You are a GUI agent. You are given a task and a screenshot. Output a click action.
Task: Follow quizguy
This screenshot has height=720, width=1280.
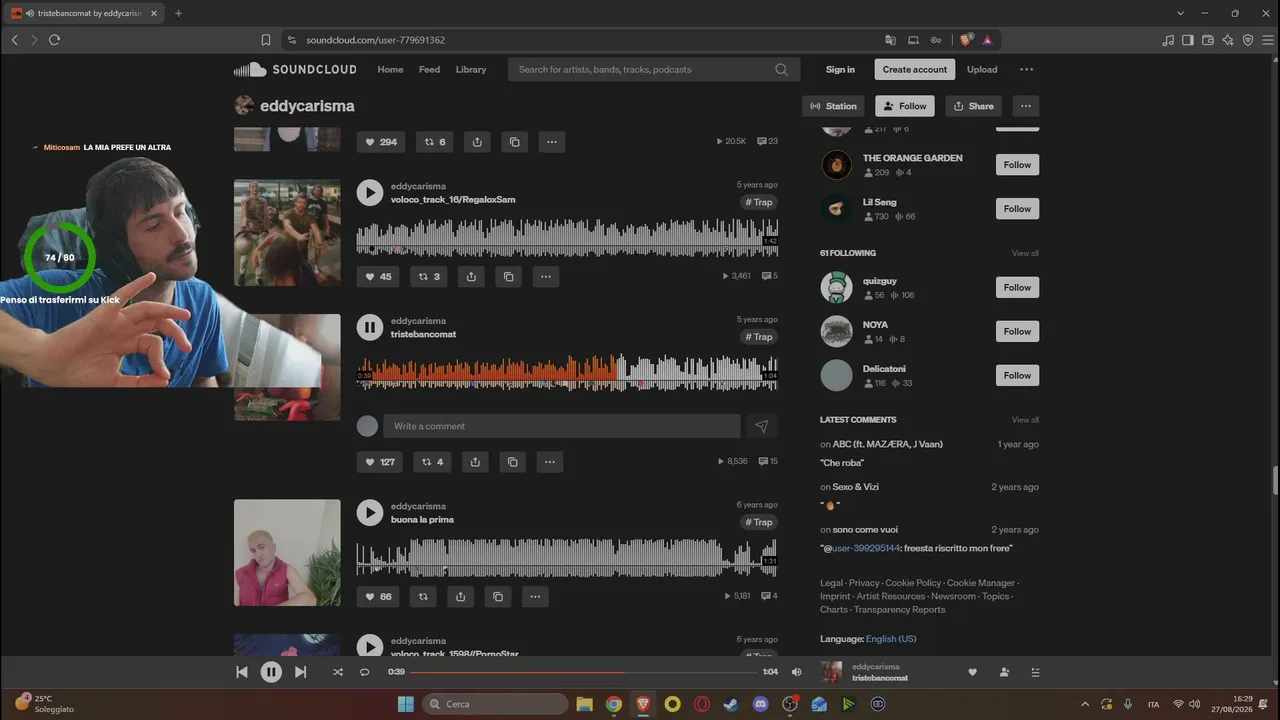click(x=1017, y=287)
